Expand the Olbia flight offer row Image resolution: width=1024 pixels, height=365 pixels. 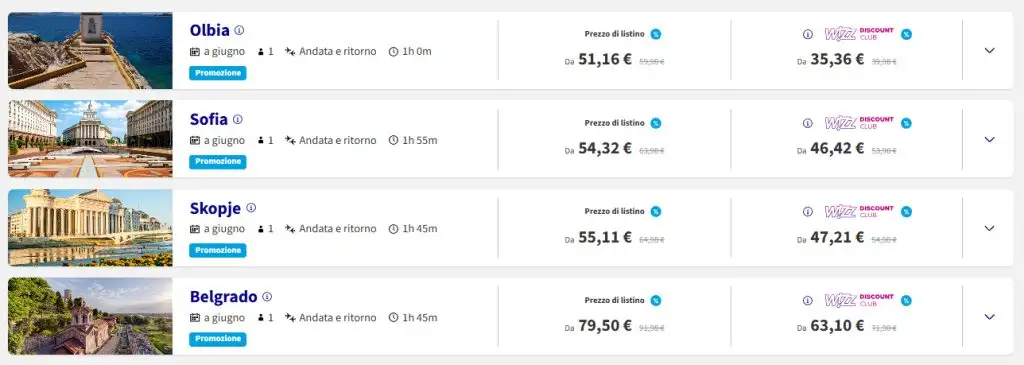[989, 50]
